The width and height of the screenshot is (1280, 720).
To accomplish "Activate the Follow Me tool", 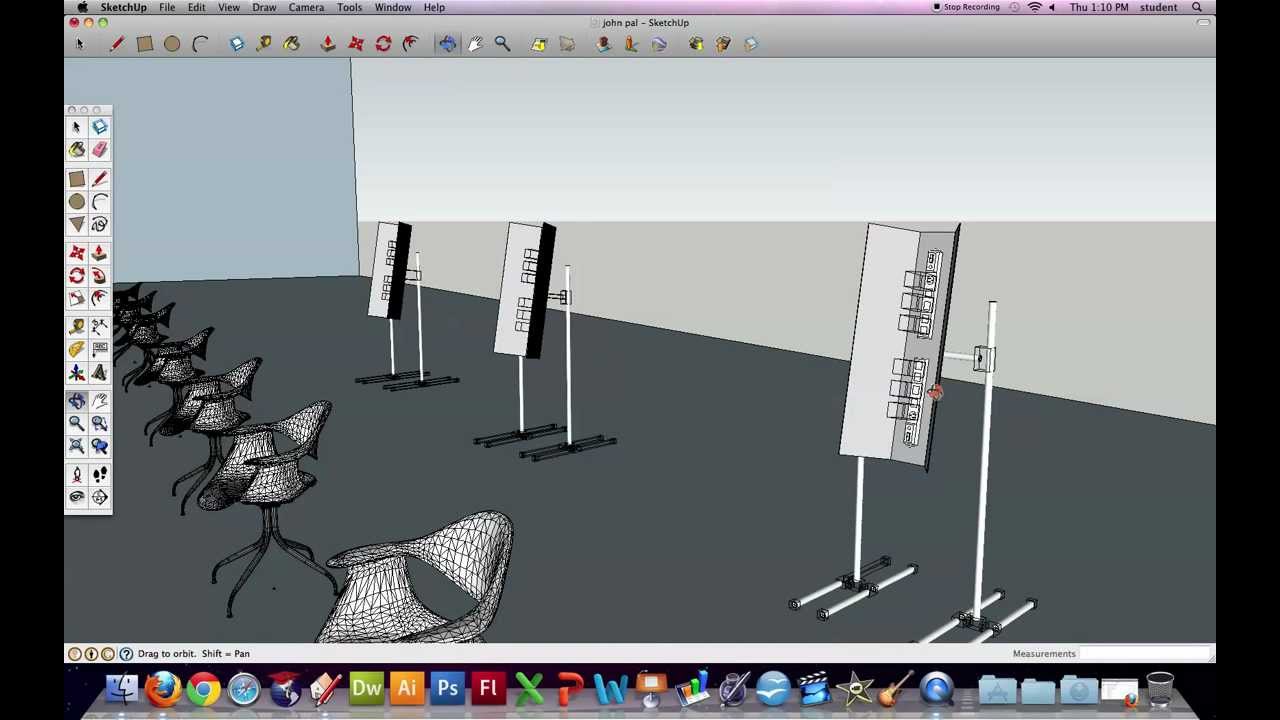I will coord(99,276).
